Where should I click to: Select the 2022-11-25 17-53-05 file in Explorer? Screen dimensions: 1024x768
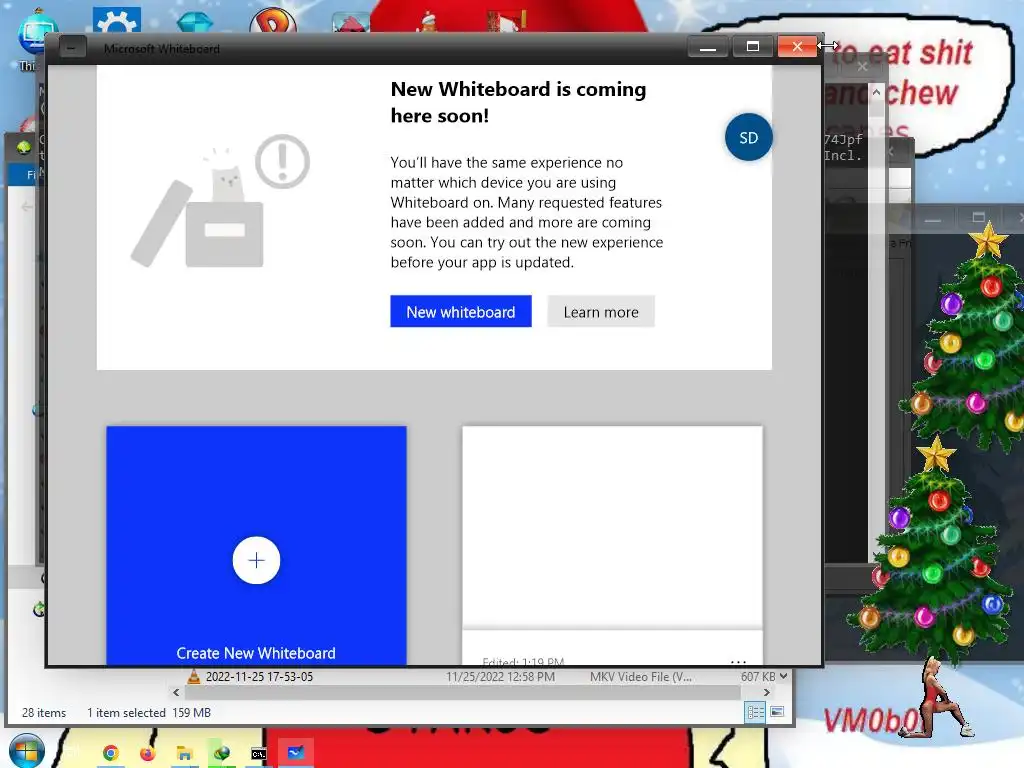click(x=259, y=677)
